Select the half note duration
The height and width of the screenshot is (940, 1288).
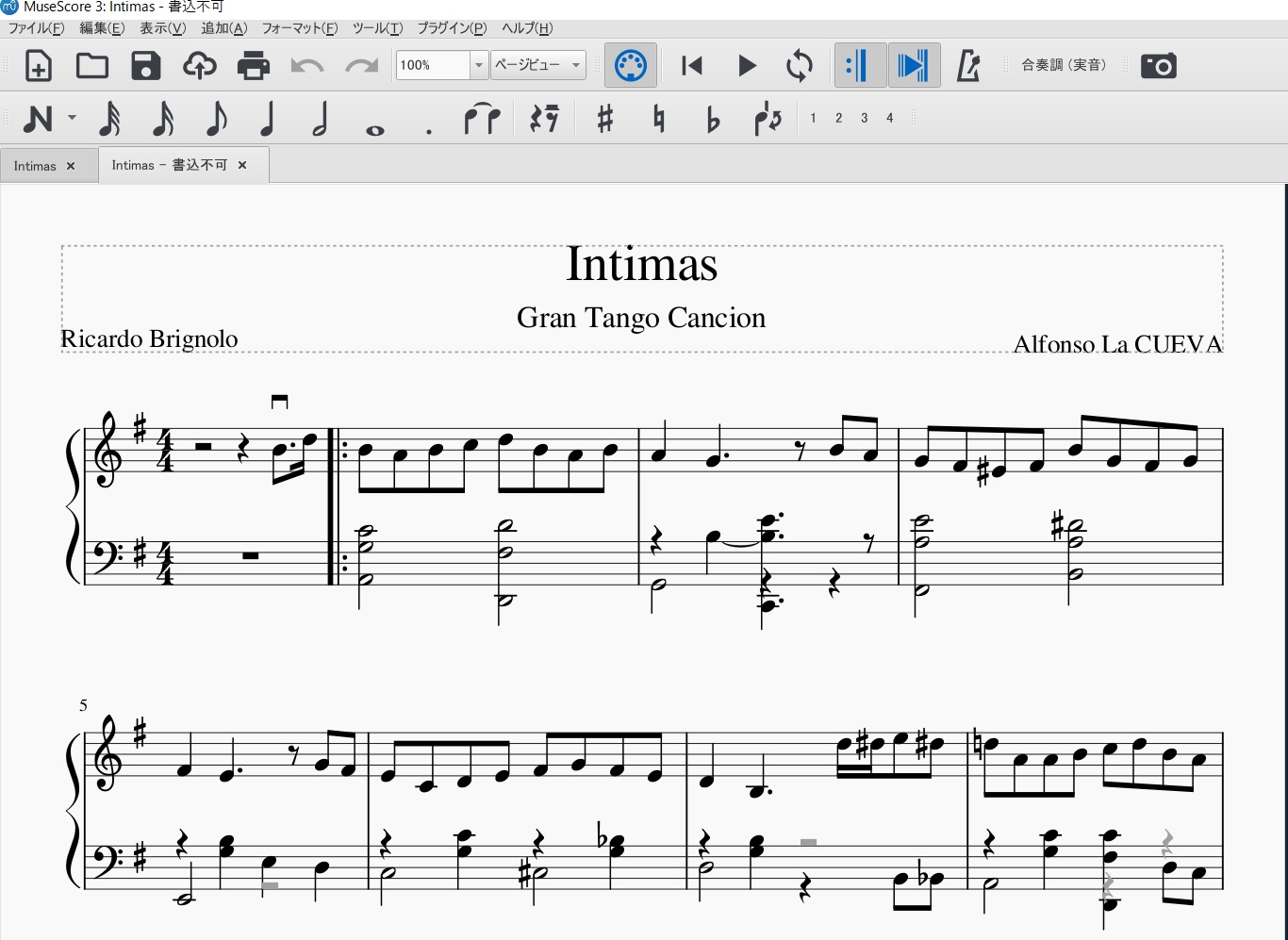pyautogui.click(x=321, y=119)
